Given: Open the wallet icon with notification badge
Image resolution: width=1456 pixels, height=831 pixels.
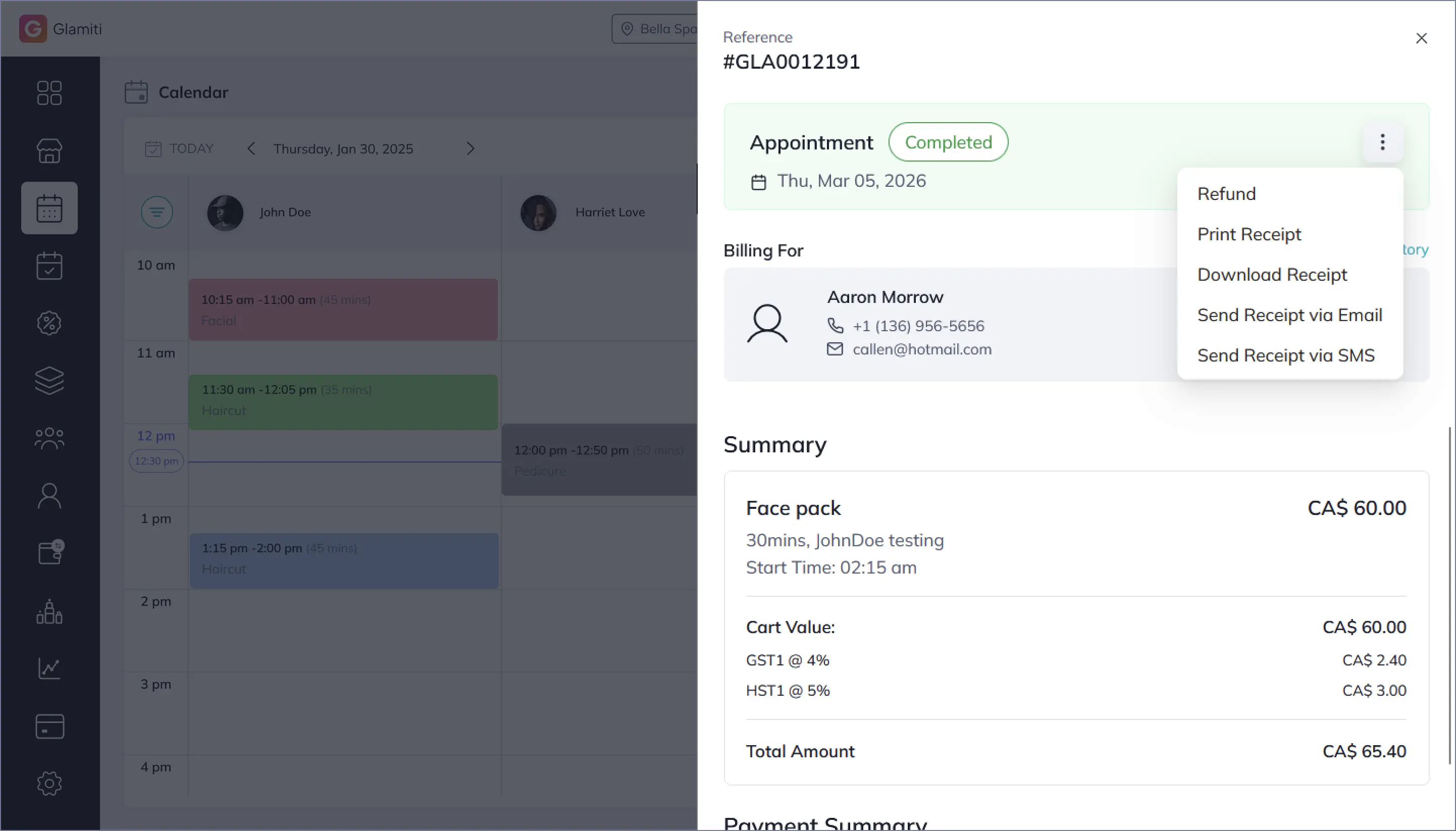Looking at the screenshot, I should click(50, 552).
